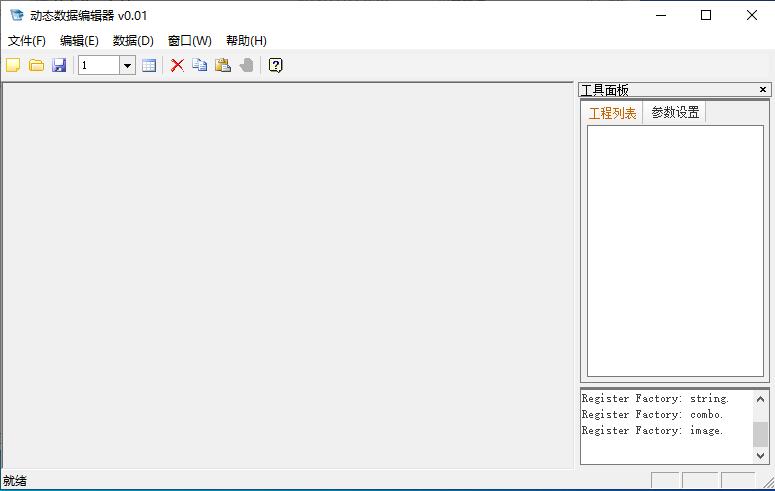The width and height of the screenshot is (775, 491).
Task: Click the log panel scroll-up arrow
Action: [761, 399]
